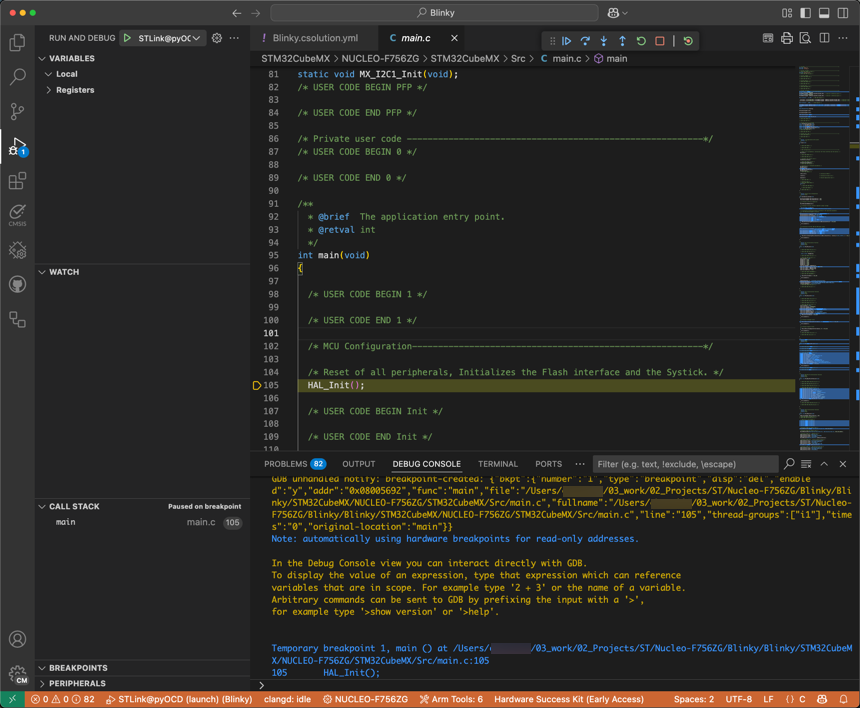Select the STLink@pyOCD debug configuration dropdown
This screenshot has height=708, width=860.
(169, 38)
